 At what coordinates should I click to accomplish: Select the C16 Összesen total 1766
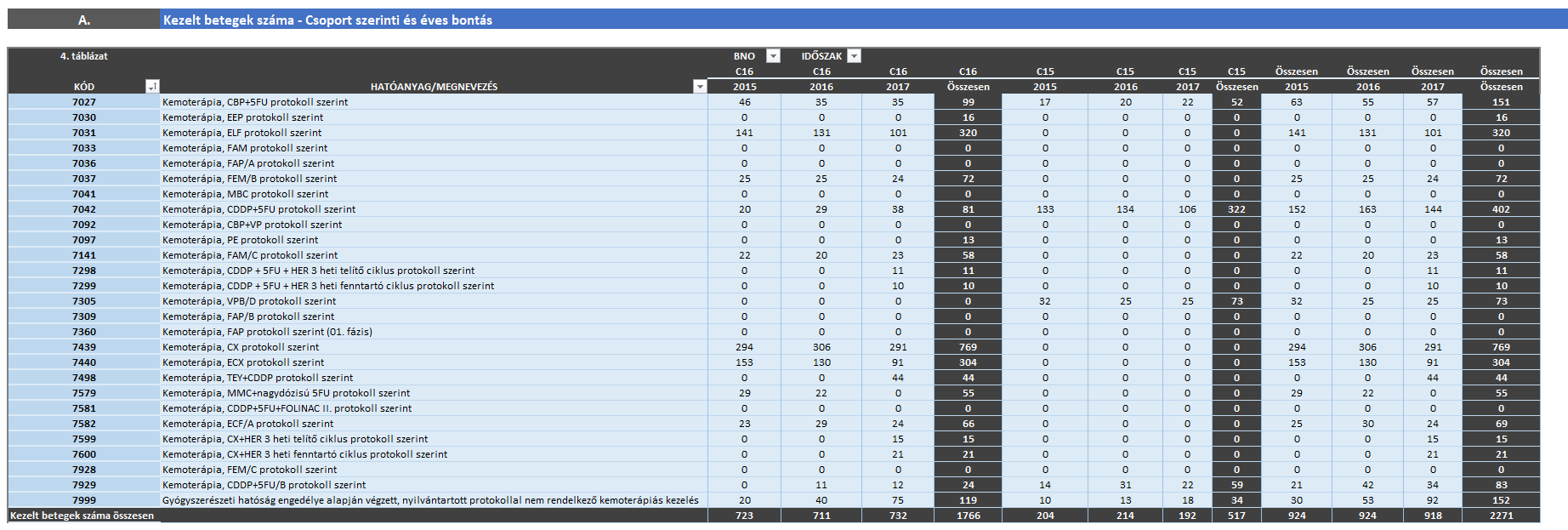[968, 516]
